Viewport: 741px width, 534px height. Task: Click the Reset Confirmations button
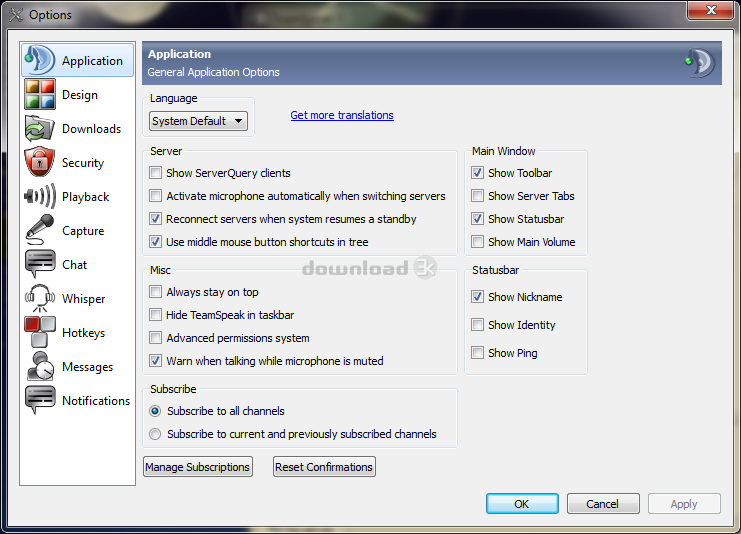tap(324, 467)
